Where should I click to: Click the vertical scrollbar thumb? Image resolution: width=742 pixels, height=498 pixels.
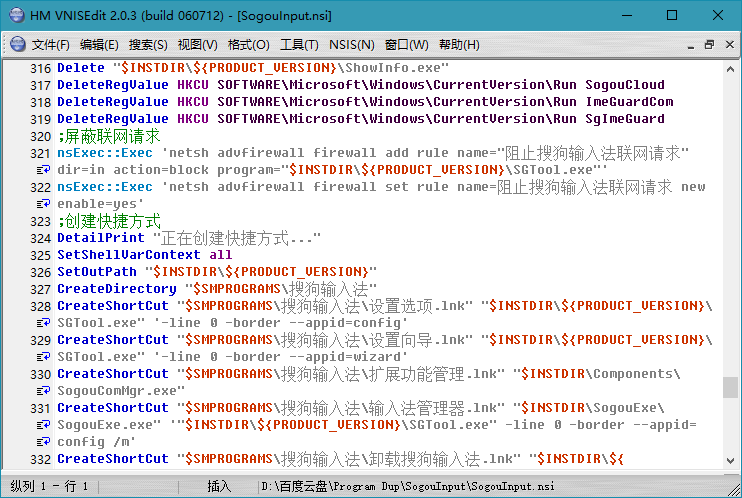click(730, 387)
